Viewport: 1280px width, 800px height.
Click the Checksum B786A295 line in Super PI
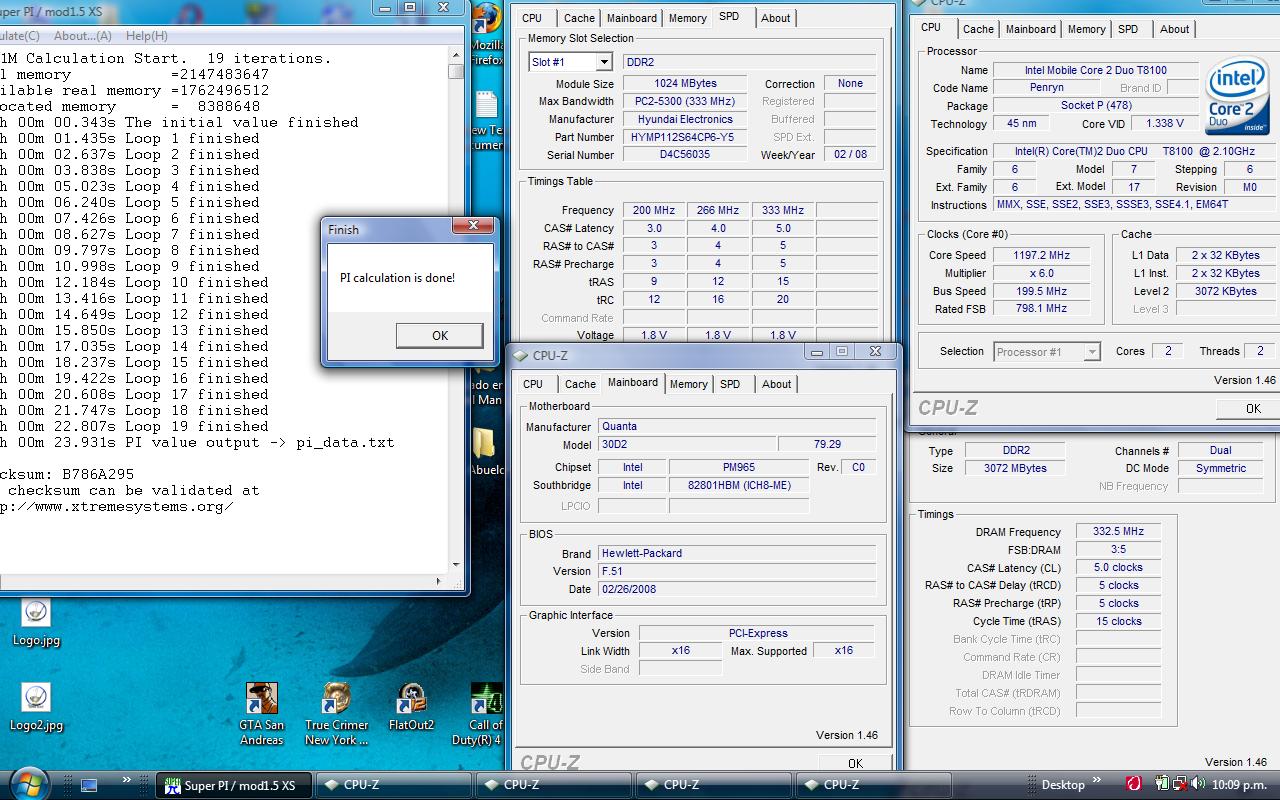coord(68,474)
